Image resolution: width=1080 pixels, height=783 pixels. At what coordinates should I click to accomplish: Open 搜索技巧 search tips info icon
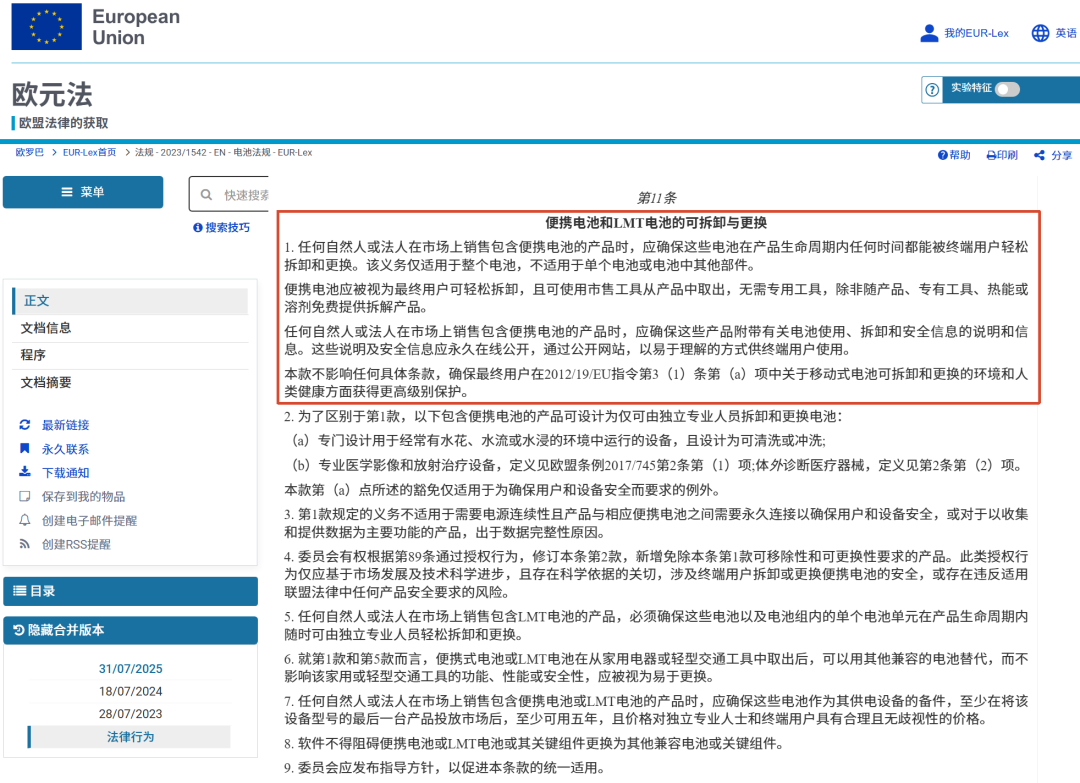point(197,228)
